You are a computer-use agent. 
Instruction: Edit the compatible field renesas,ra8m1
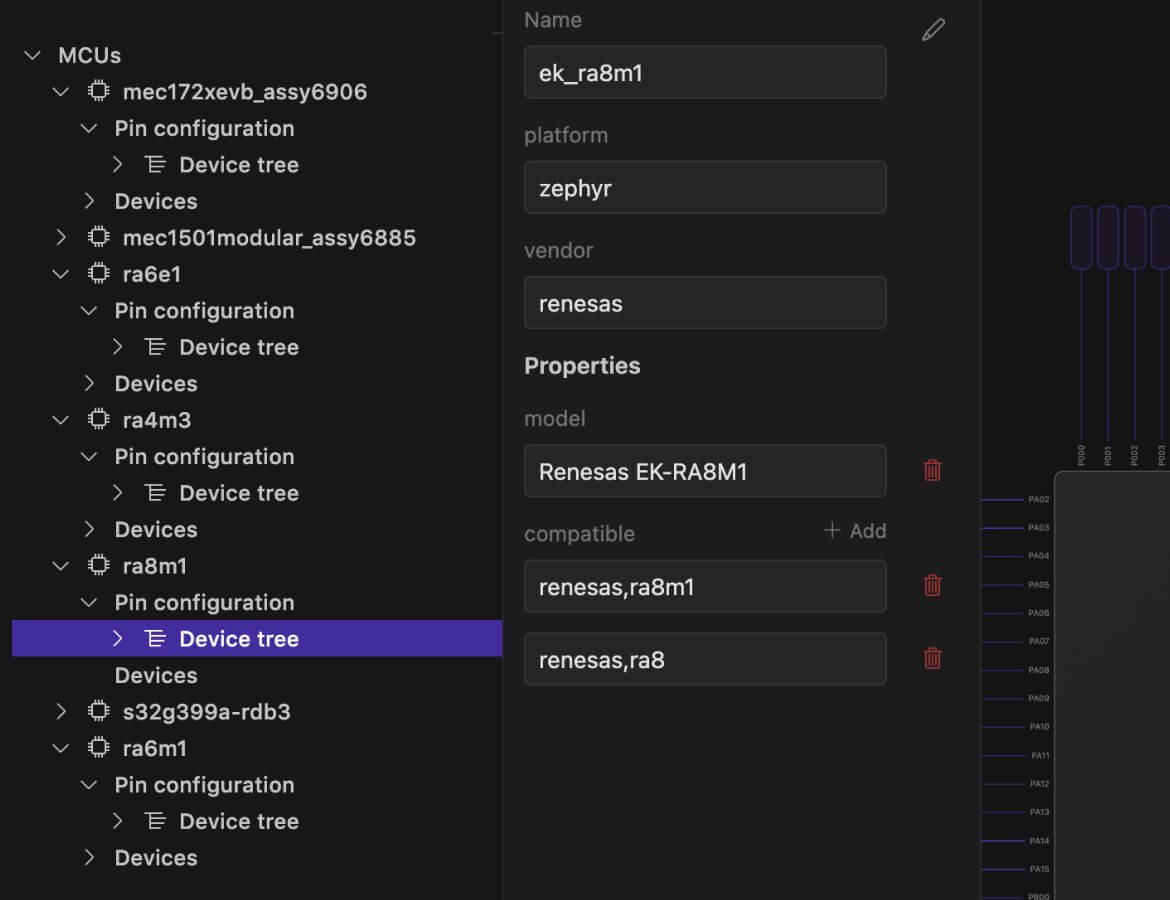705,587
